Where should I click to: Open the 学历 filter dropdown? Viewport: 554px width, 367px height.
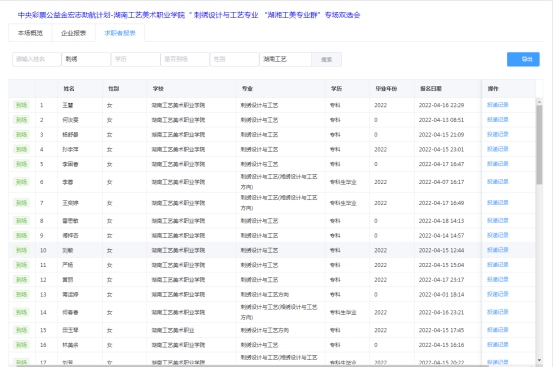(136, 59)
